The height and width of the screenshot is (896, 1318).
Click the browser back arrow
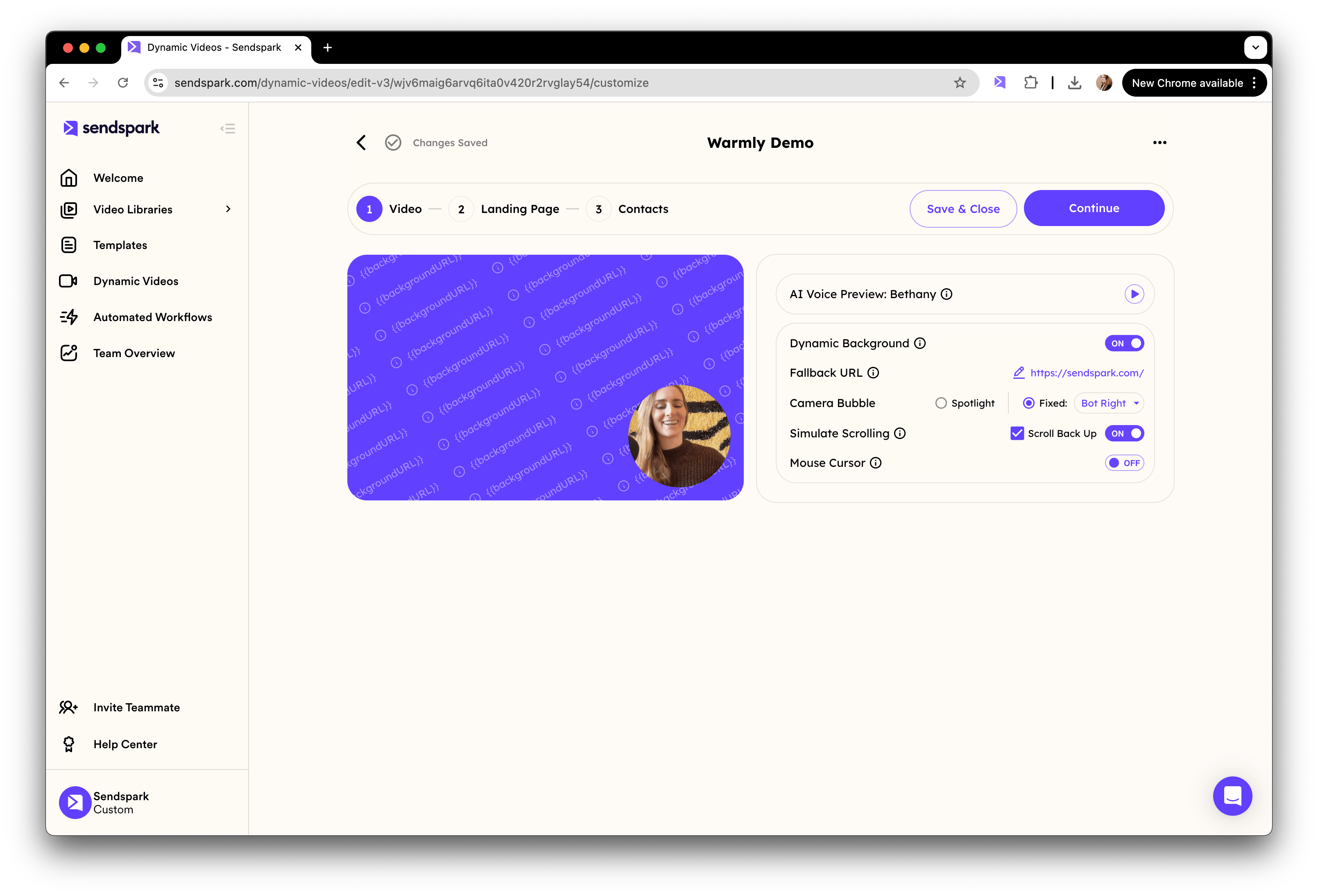[64, 83]
